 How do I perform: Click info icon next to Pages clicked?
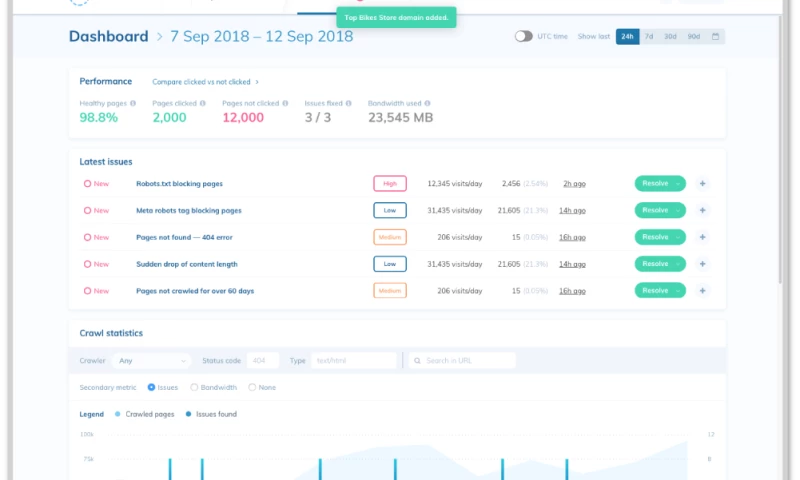click(203, 103)
